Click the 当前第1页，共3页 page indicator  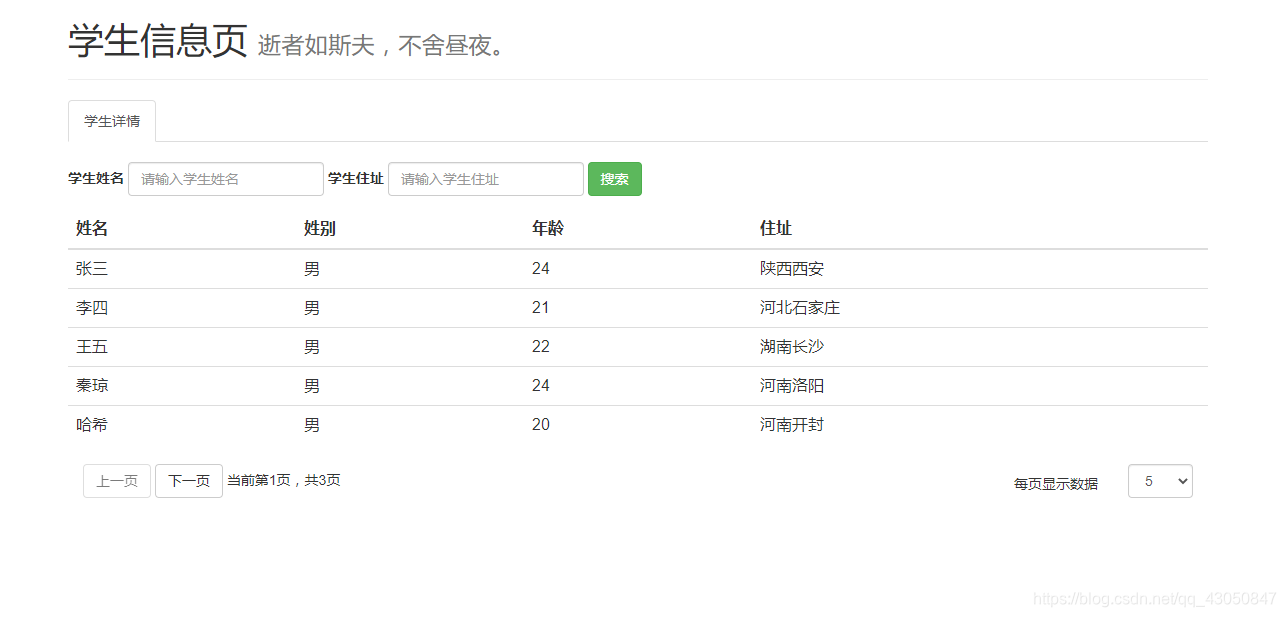284,481
